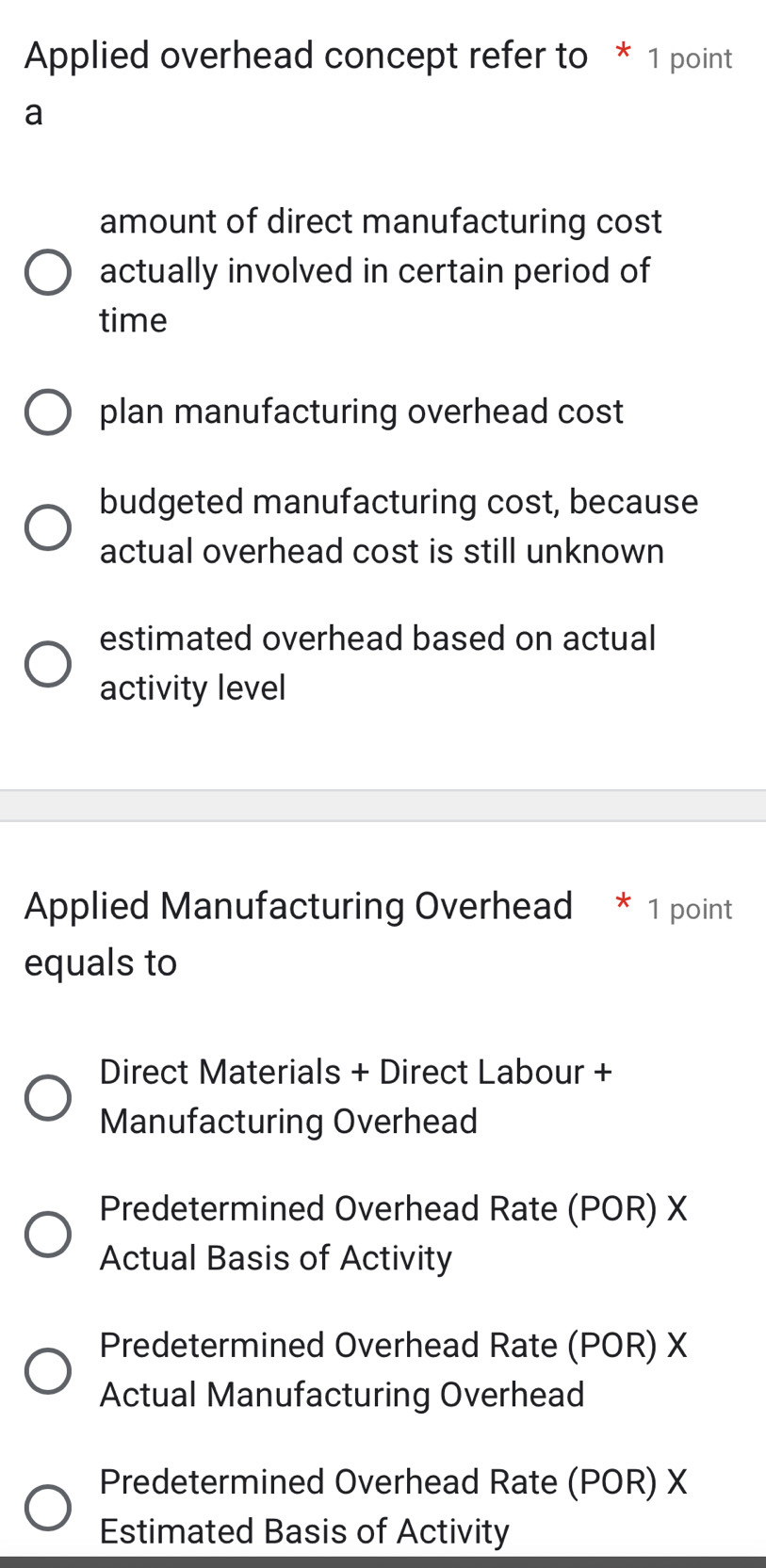Click the 'Actual Basis of Activity' label text

(x=275, y=1258)
